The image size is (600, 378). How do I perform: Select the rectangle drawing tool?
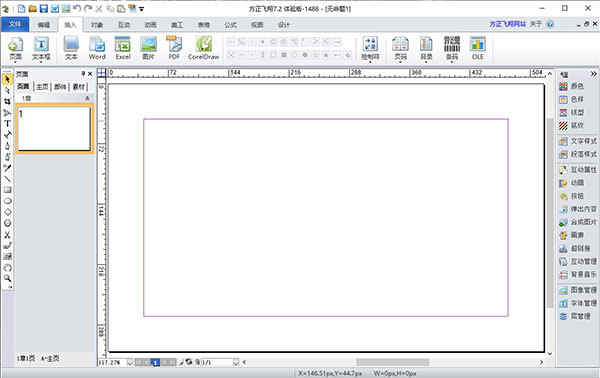point(7,190)
